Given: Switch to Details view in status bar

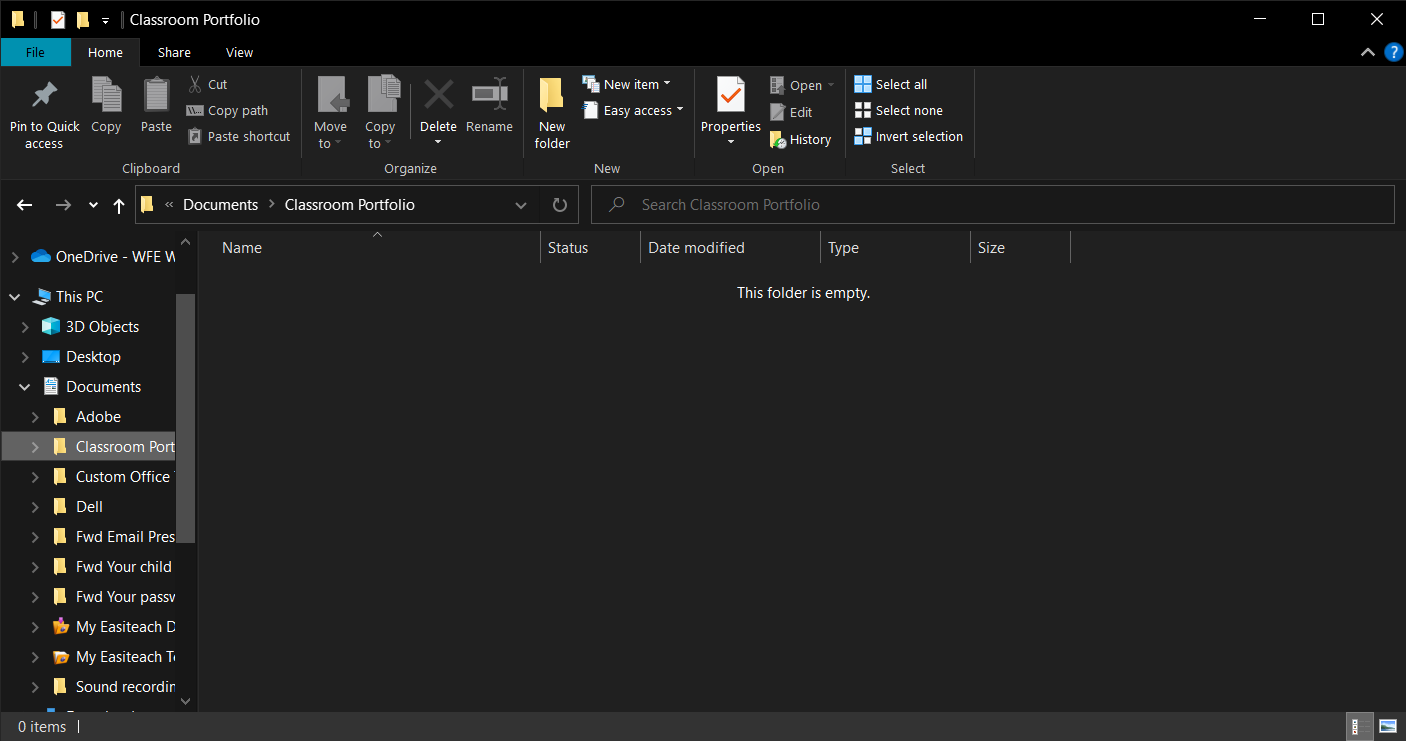Looking at the screenshot, I should (x=1360, y=726).
